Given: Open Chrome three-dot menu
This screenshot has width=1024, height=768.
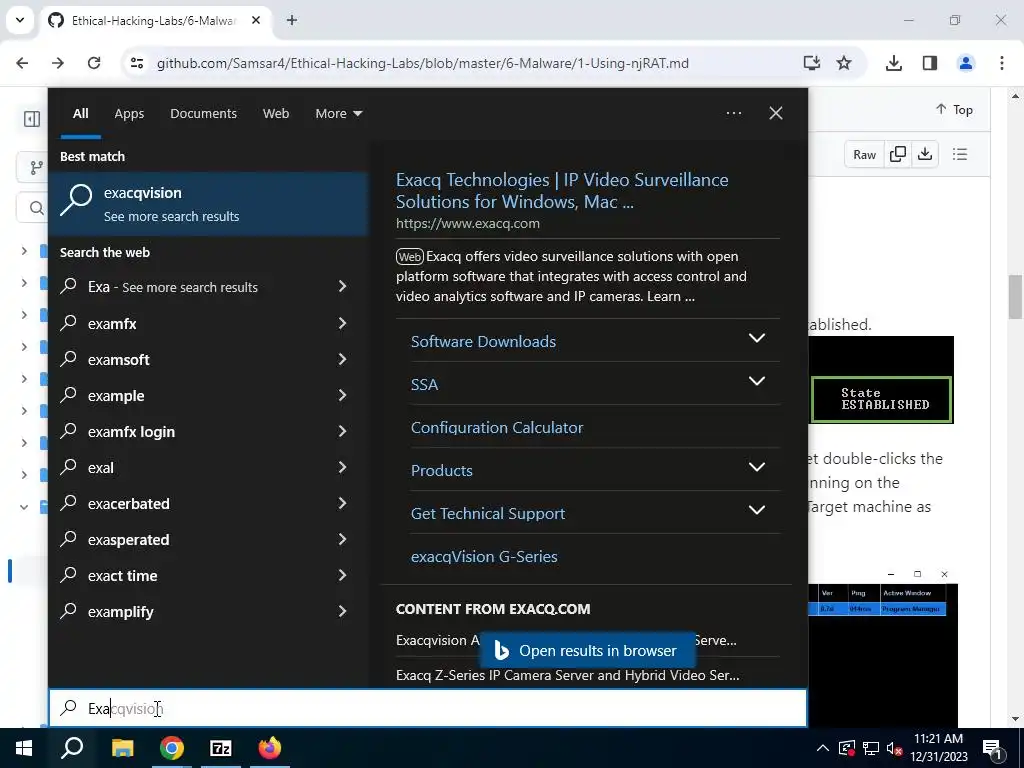Looking at the screenshot, I should [x=1001, y=63].
